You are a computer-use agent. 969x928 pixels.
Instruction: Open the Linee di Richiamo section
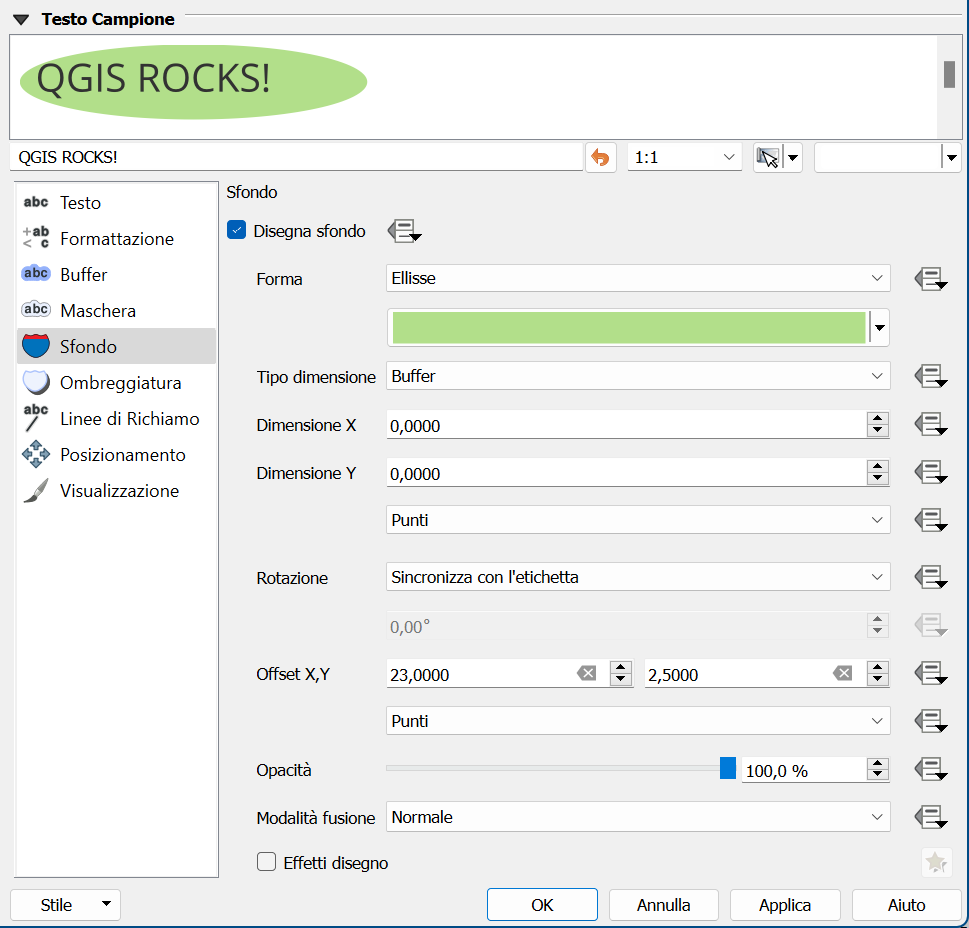(x=116, y=418)
